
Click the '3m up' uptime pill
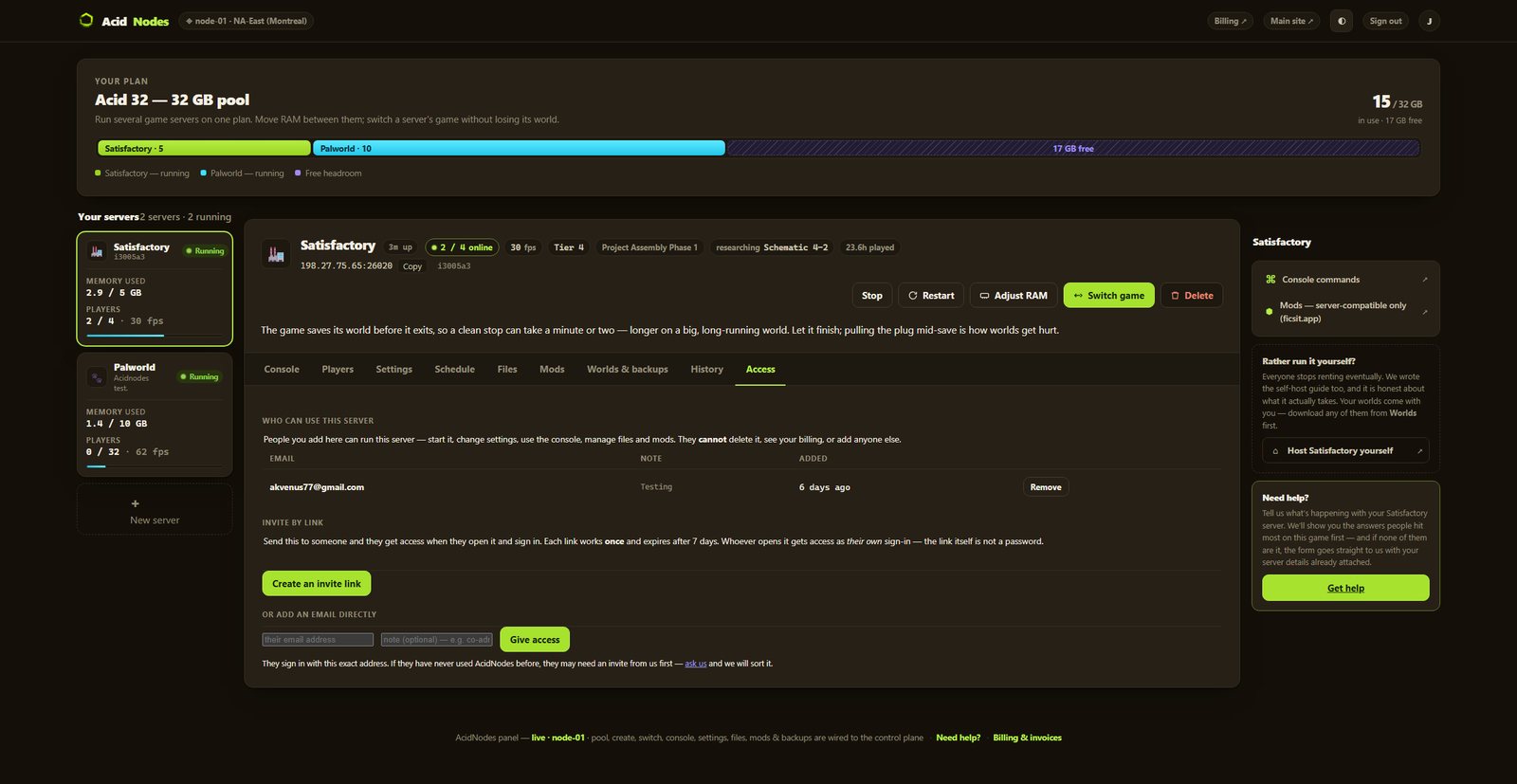pyautogui.click(x=400, y=247)
